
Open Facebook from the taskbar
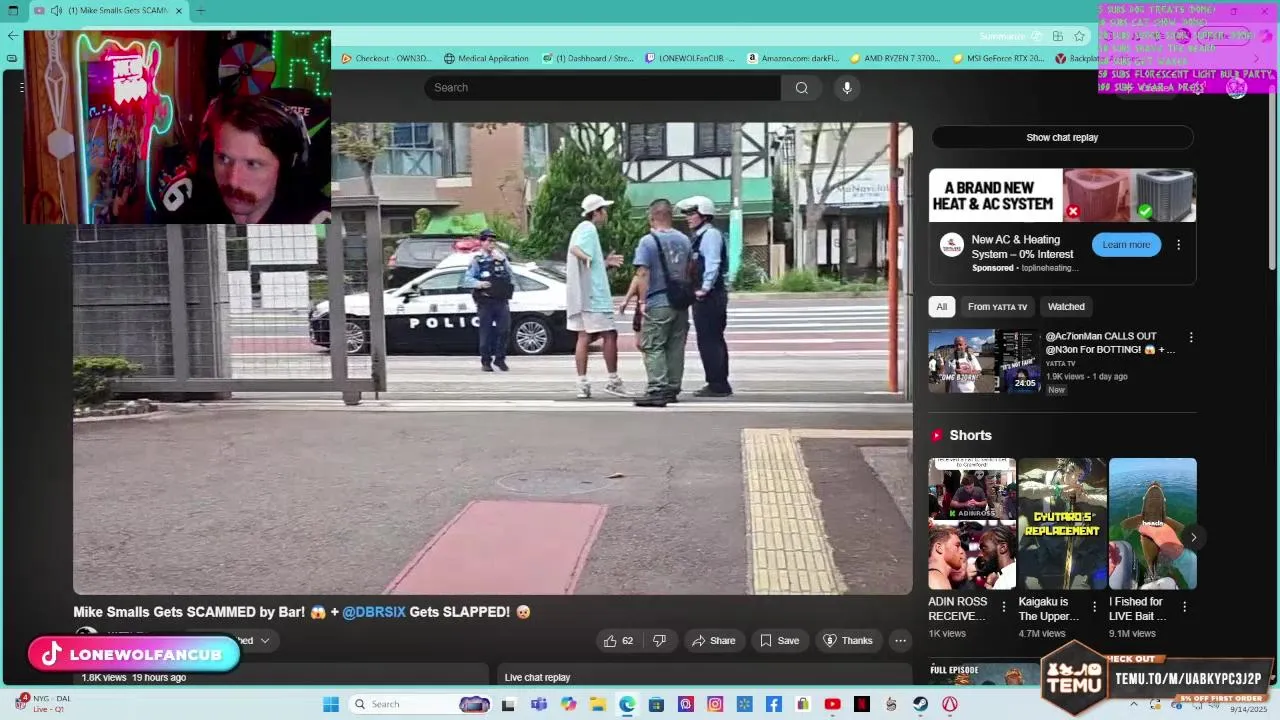click(x=774, y=704)
